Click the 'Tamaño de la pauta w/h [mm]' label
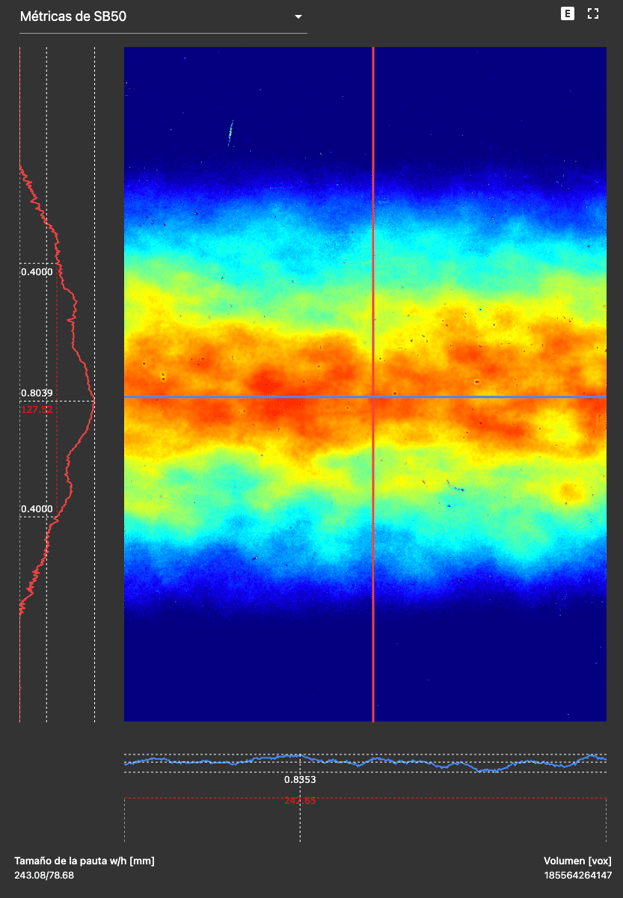 click(x=84, y=860)
